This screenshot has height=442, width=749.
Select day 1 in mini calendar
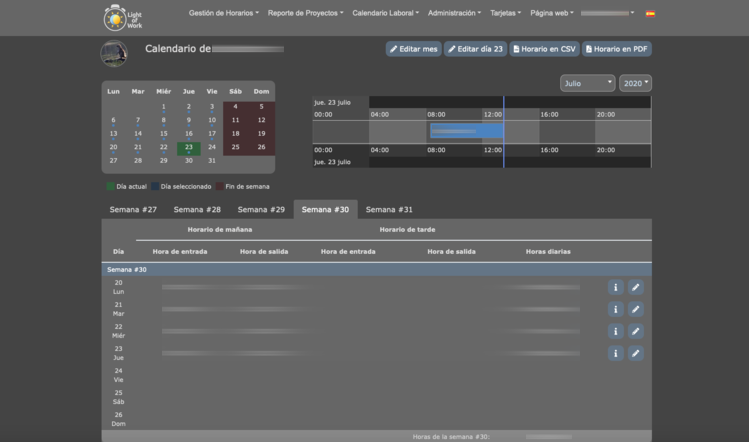click(x=163, y=107)
